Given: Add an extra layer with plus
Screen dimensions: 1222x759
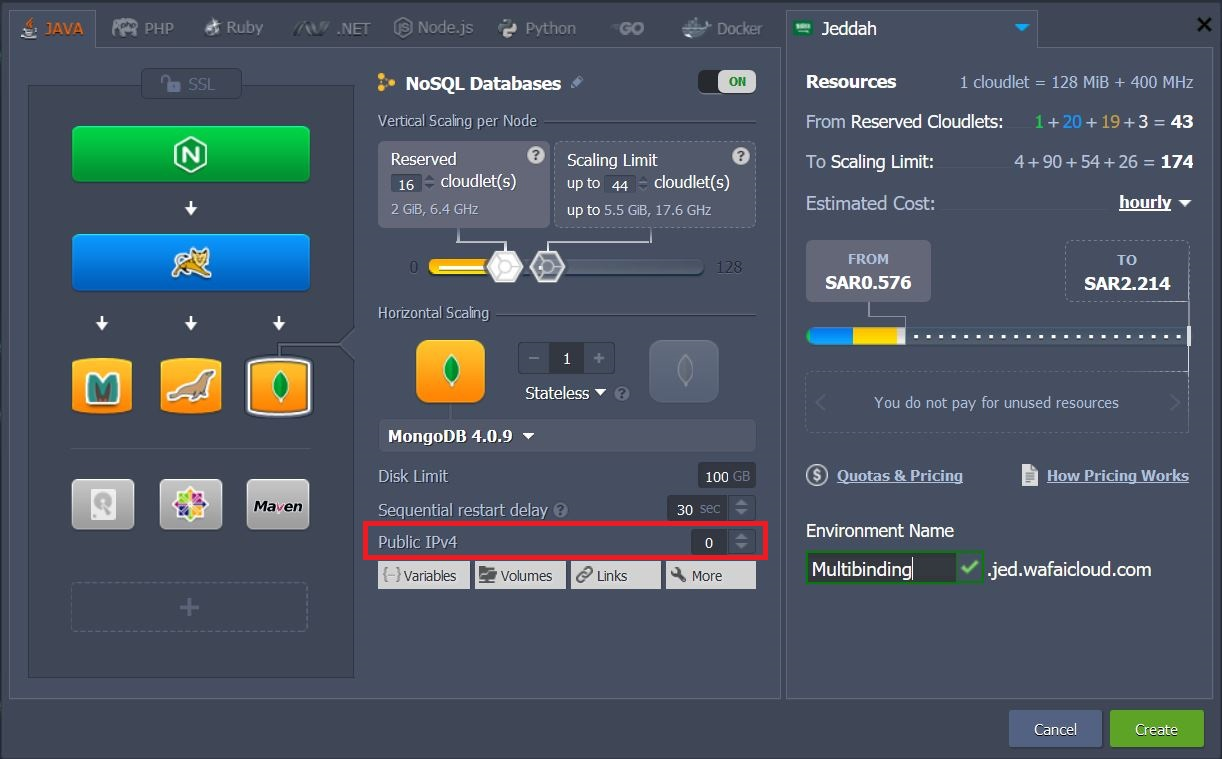Looking at the screenshot, I should [189, 607].
